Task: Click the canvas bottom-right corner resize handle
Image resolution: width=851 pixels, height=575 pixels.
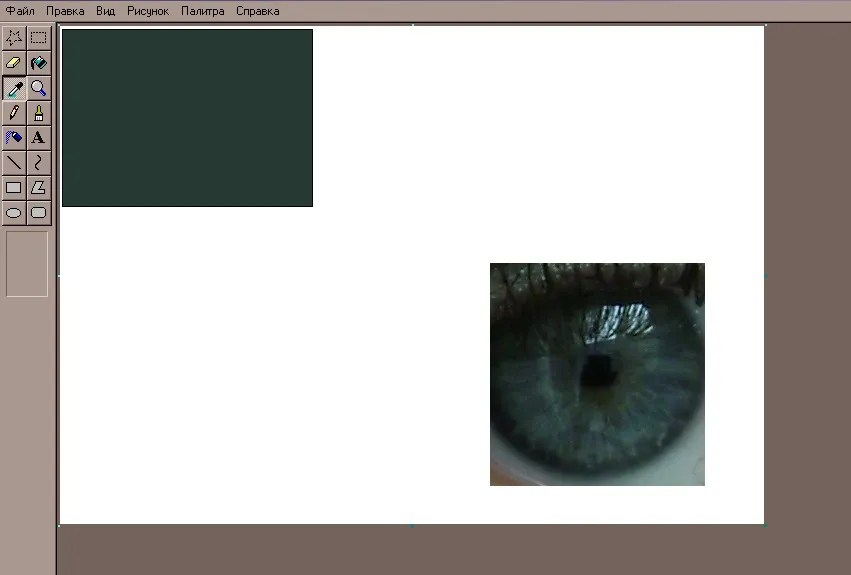Action: [x=765, y=525]
